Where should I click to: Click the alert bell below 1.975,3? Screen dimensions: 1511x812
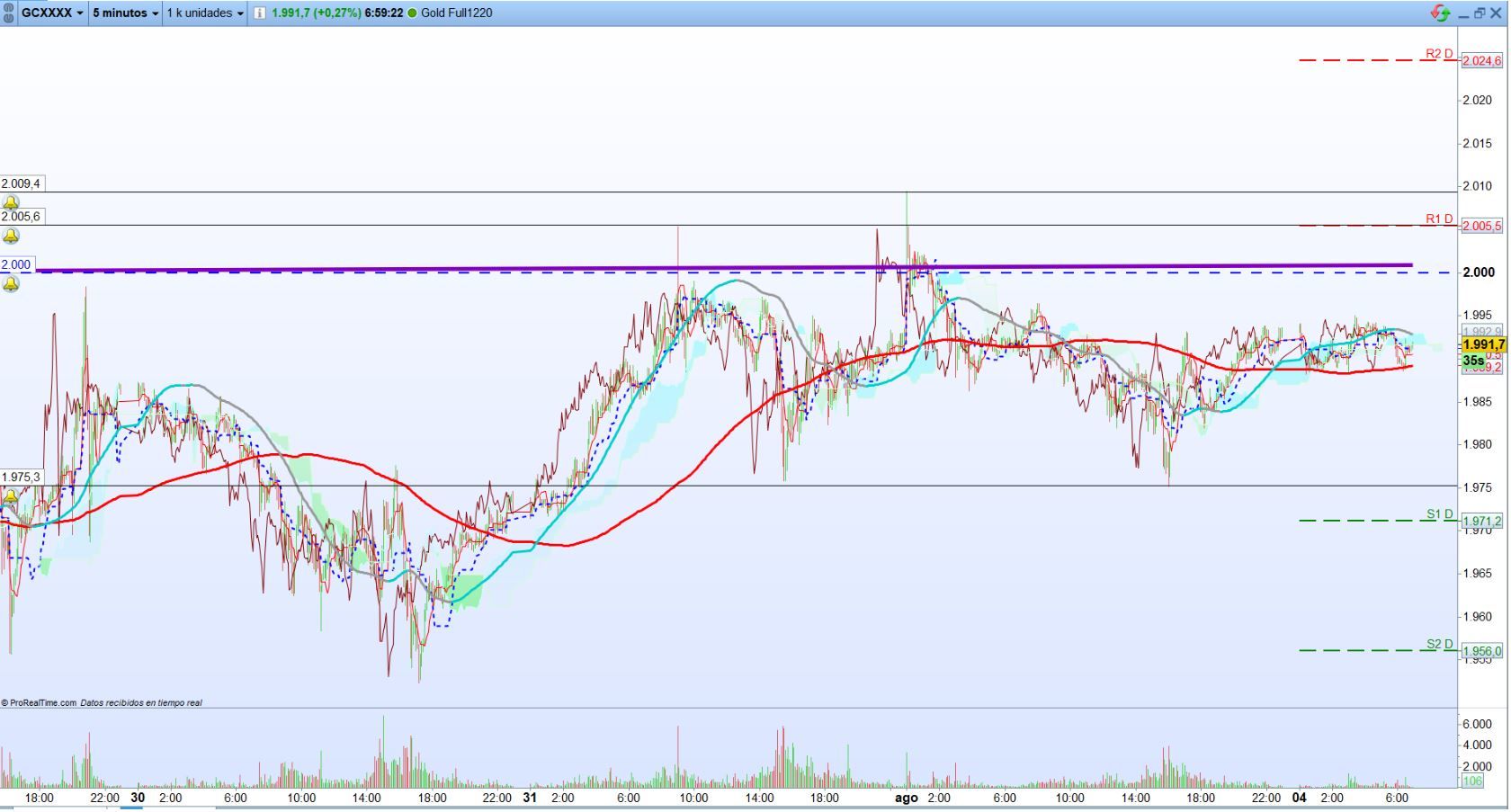pyautogui.click(x=11, y=496)
